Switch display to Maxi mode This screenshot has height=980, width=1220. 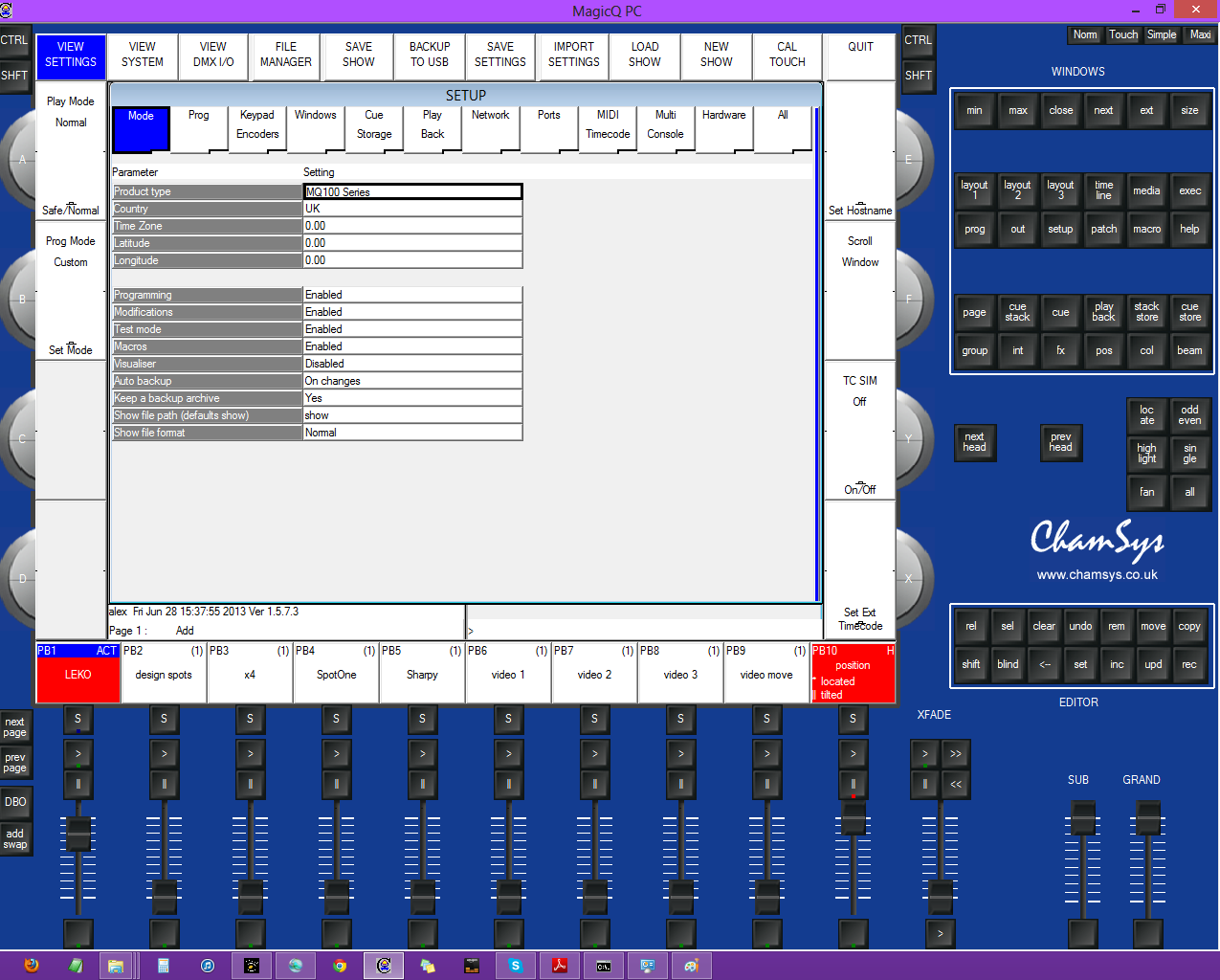[1199, 34]
